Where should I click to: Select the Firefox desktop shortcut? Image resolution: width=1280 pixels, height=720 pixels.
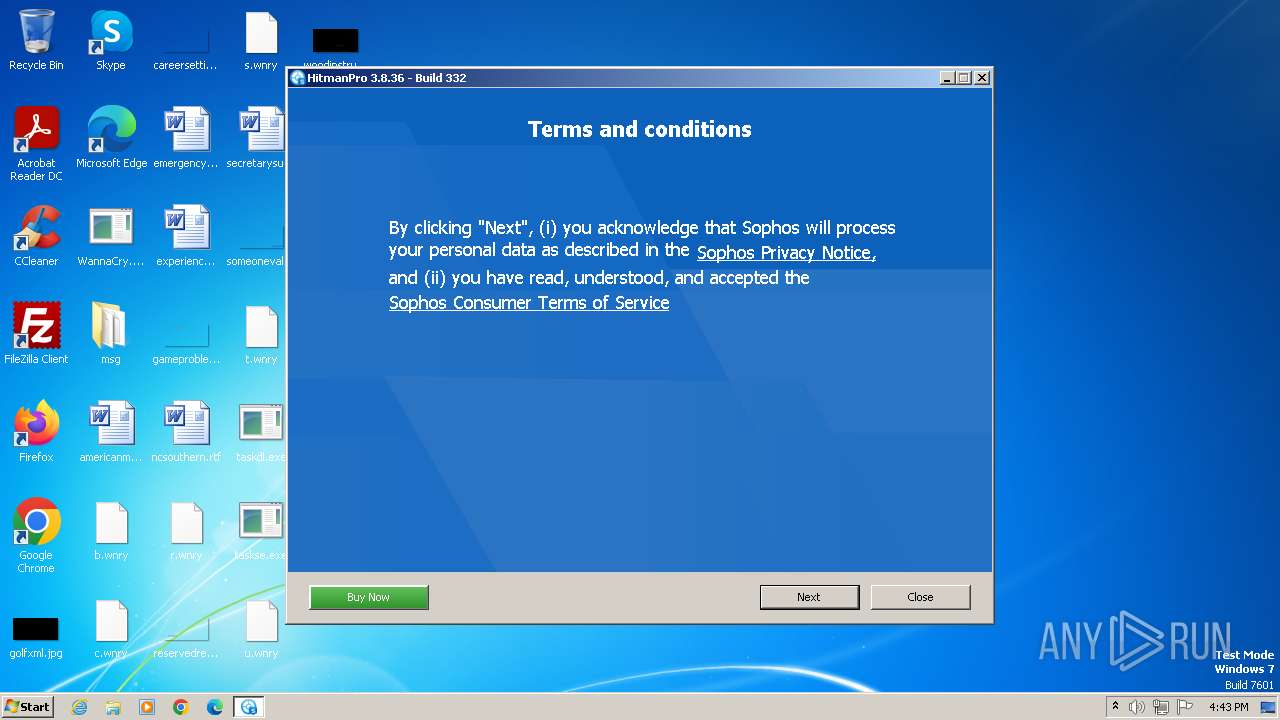coord(36,432)
